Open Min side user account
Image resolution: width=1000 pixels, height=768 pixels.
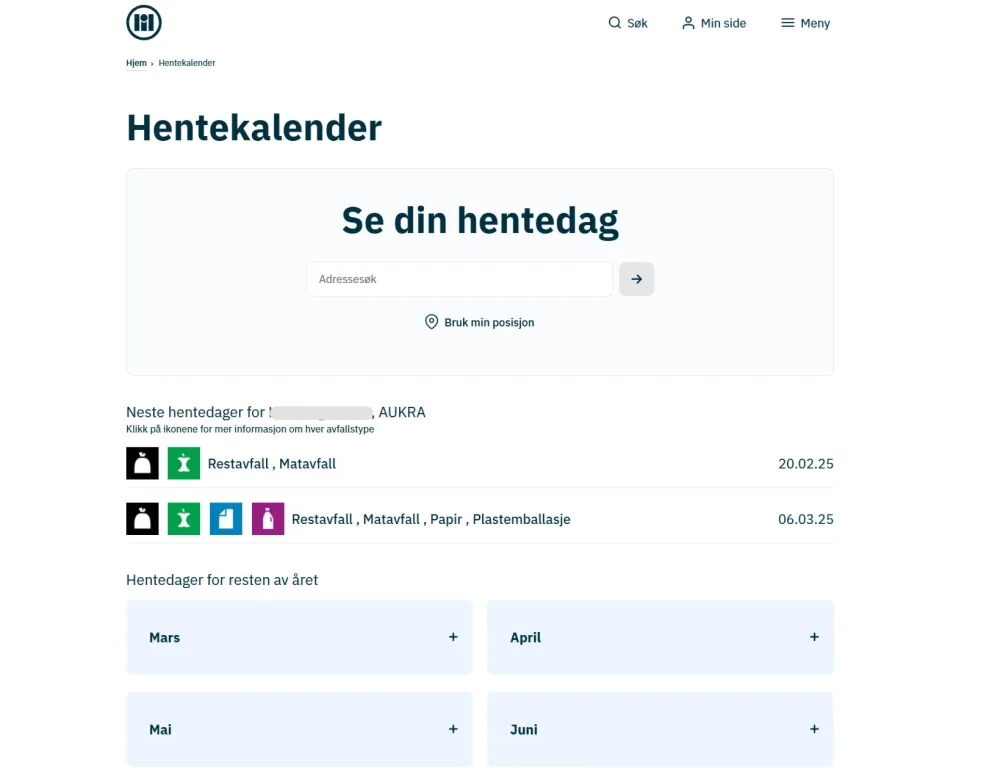[x=714, y=23]
